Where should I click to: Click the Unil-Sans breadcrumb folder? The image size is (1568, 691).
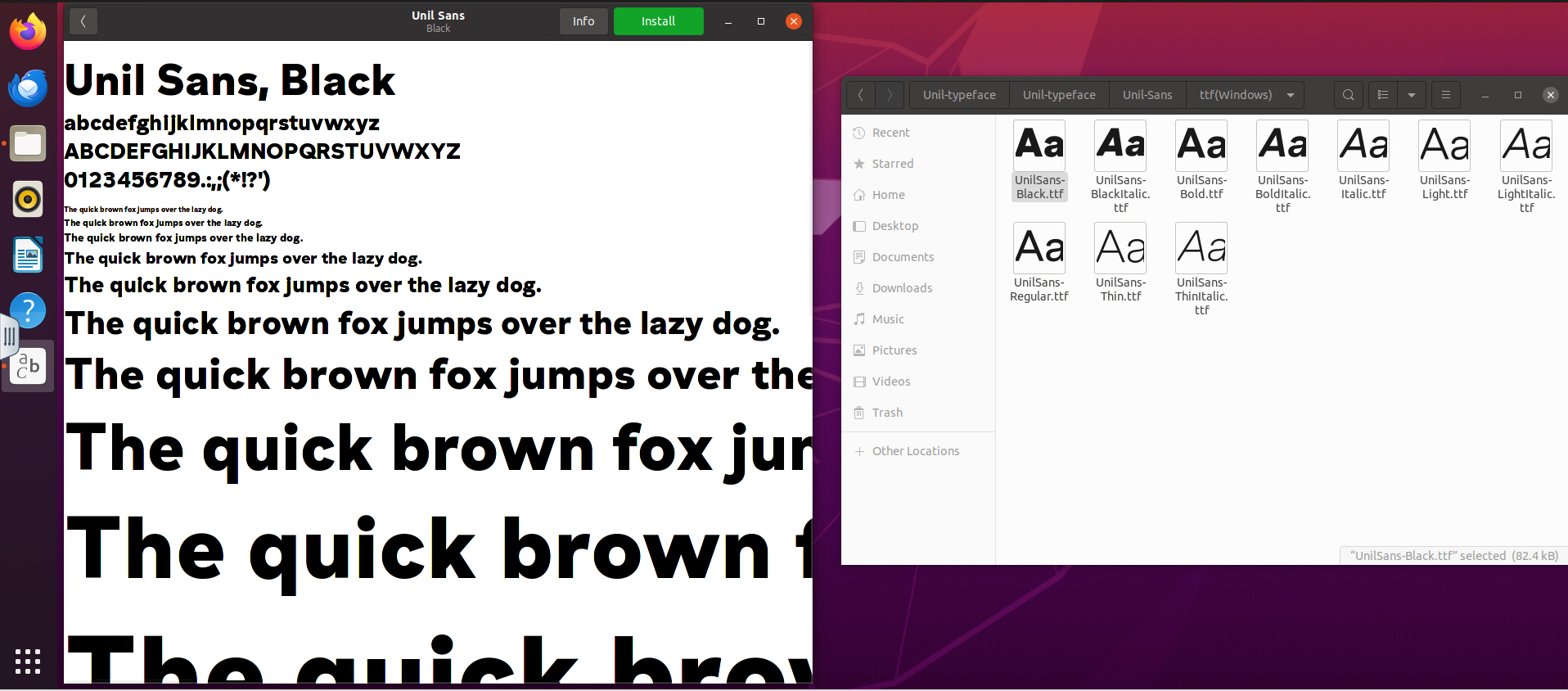pyautogui.click(x=1147, y=95)
